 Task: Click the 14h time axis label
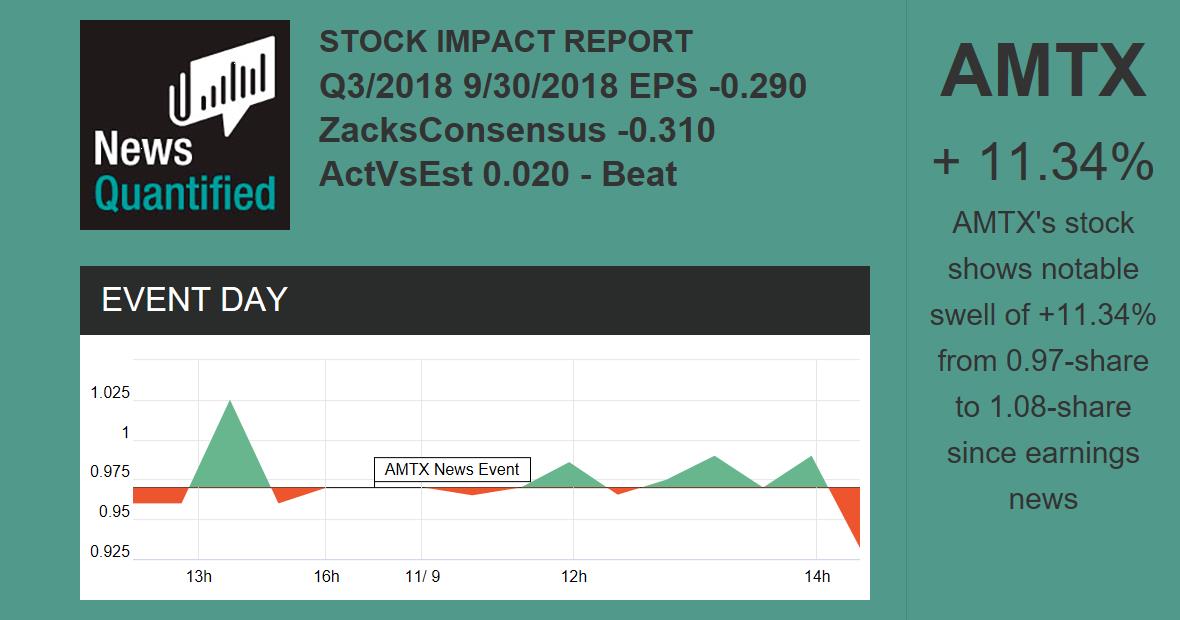coord(817,576)
